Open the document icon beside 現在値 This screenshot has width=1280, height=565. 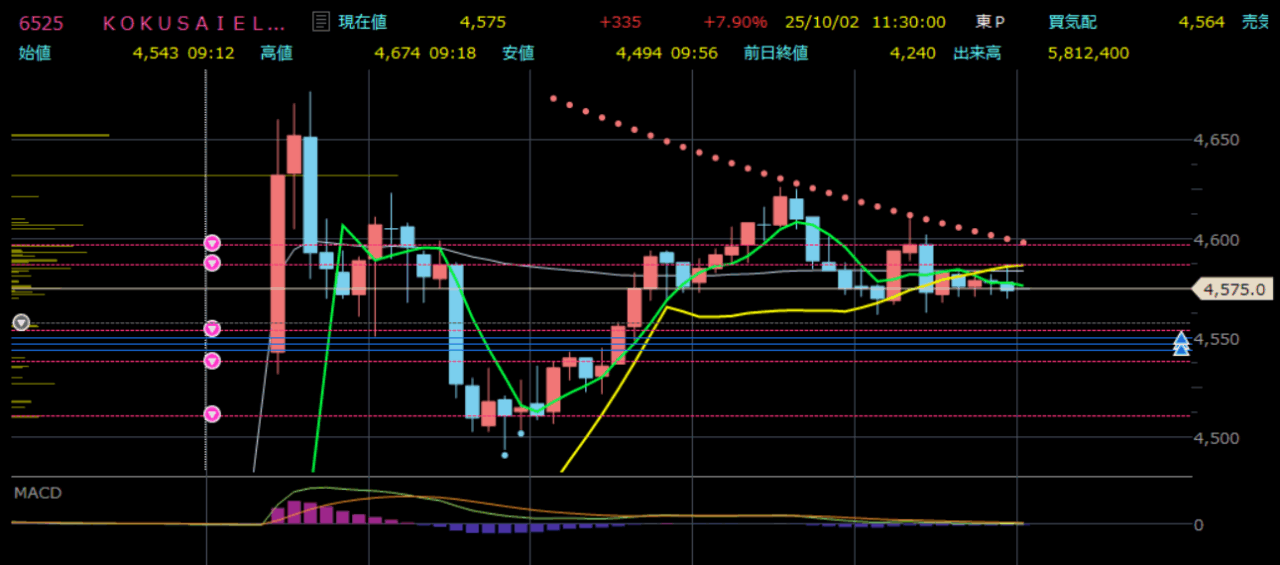point(320,22)
